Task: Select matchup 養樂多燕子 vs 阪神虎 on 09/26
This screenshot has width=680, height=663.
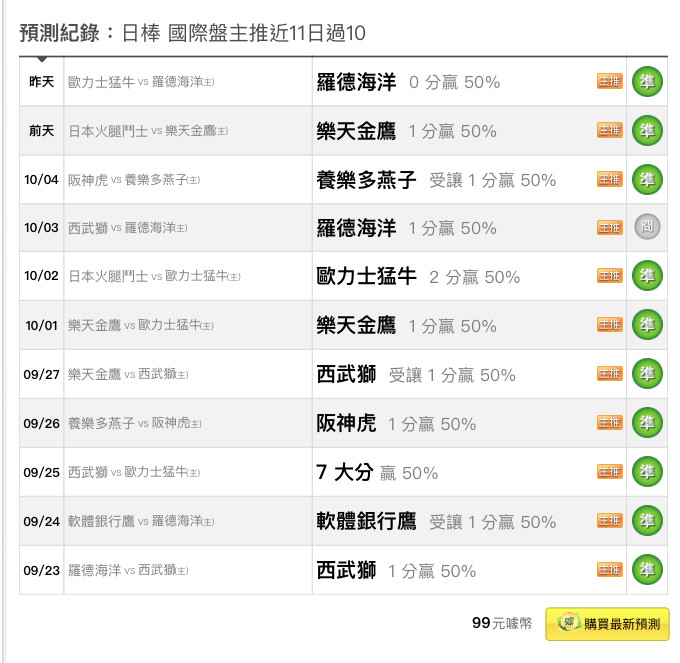Action: click(x=134, y=423)
